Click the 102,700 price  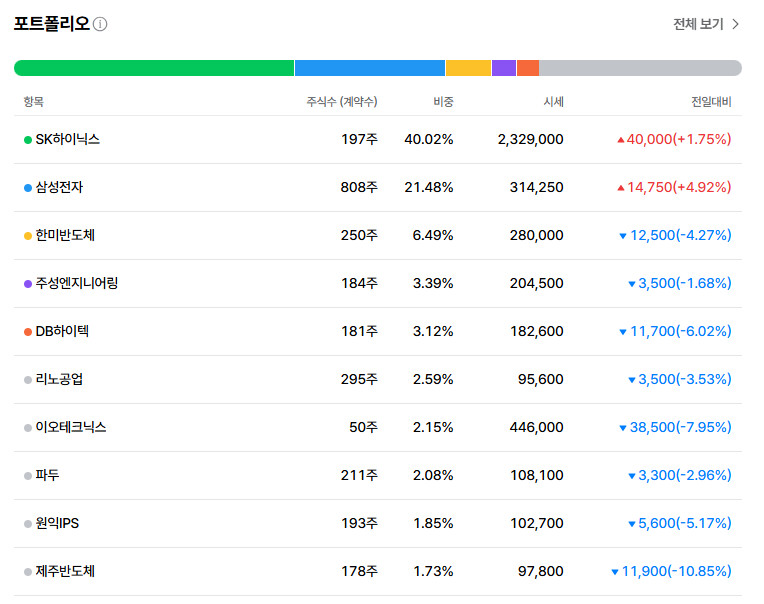536,523
